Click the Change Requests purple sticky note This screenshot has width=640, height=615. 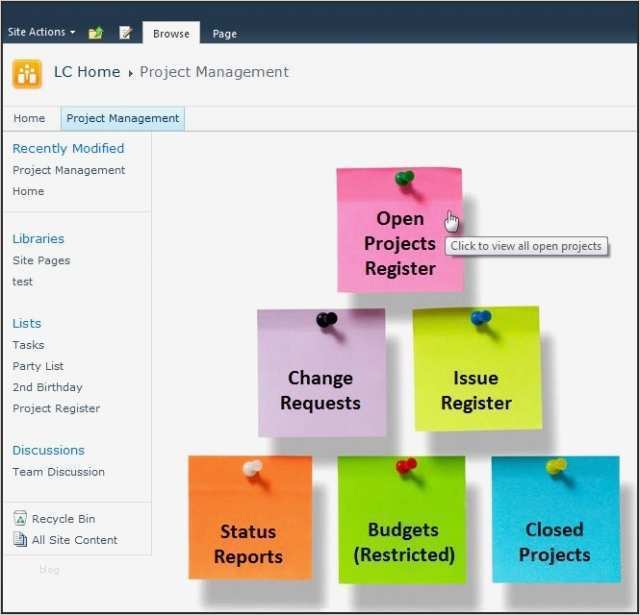point(320,389)
